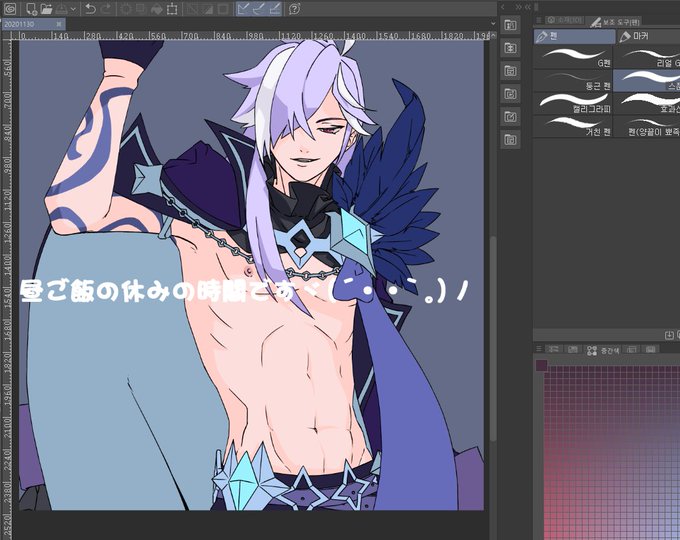
Task: Open Clip Studio launcher icon
Action: [9, 8]
